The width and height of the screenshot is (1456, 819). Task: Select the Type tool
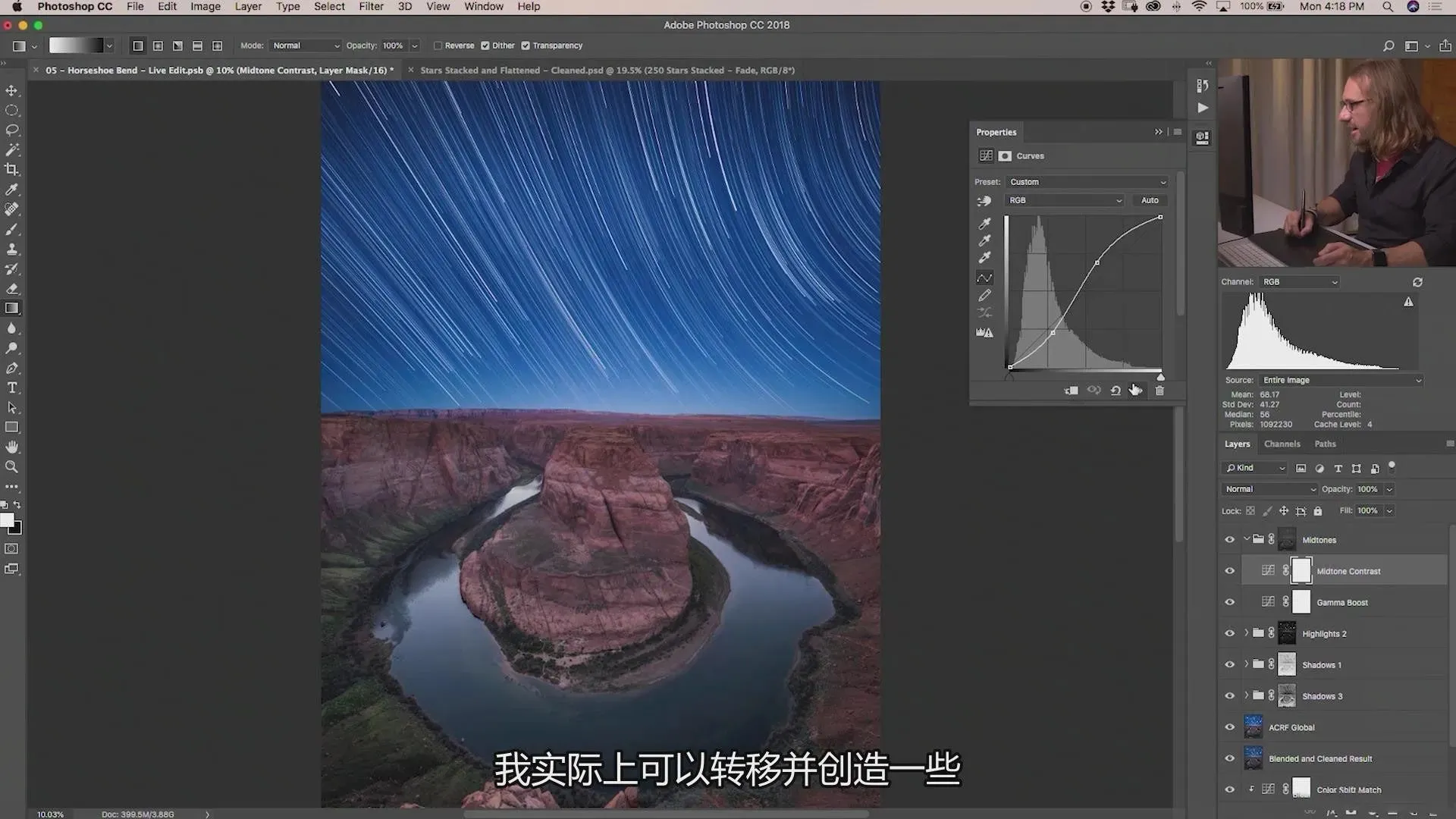(11, 388)
